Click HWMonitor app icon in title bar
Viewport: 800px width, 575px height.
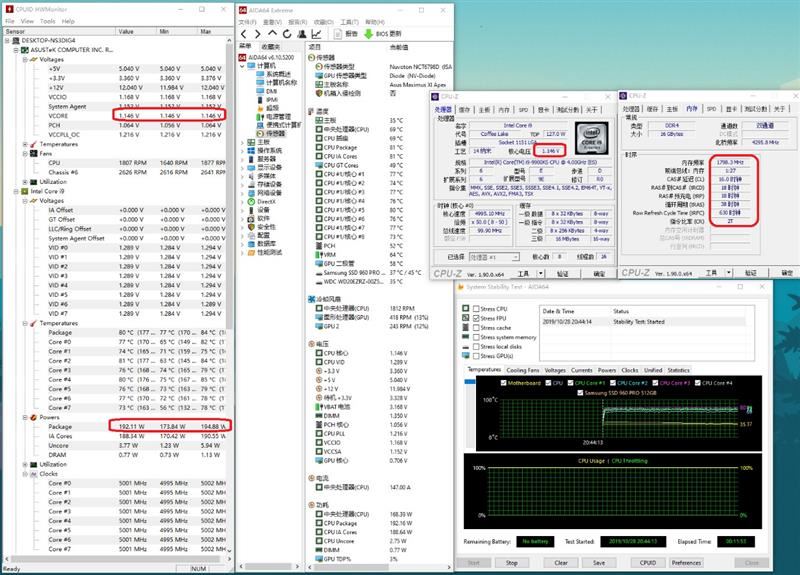(9, 9)
